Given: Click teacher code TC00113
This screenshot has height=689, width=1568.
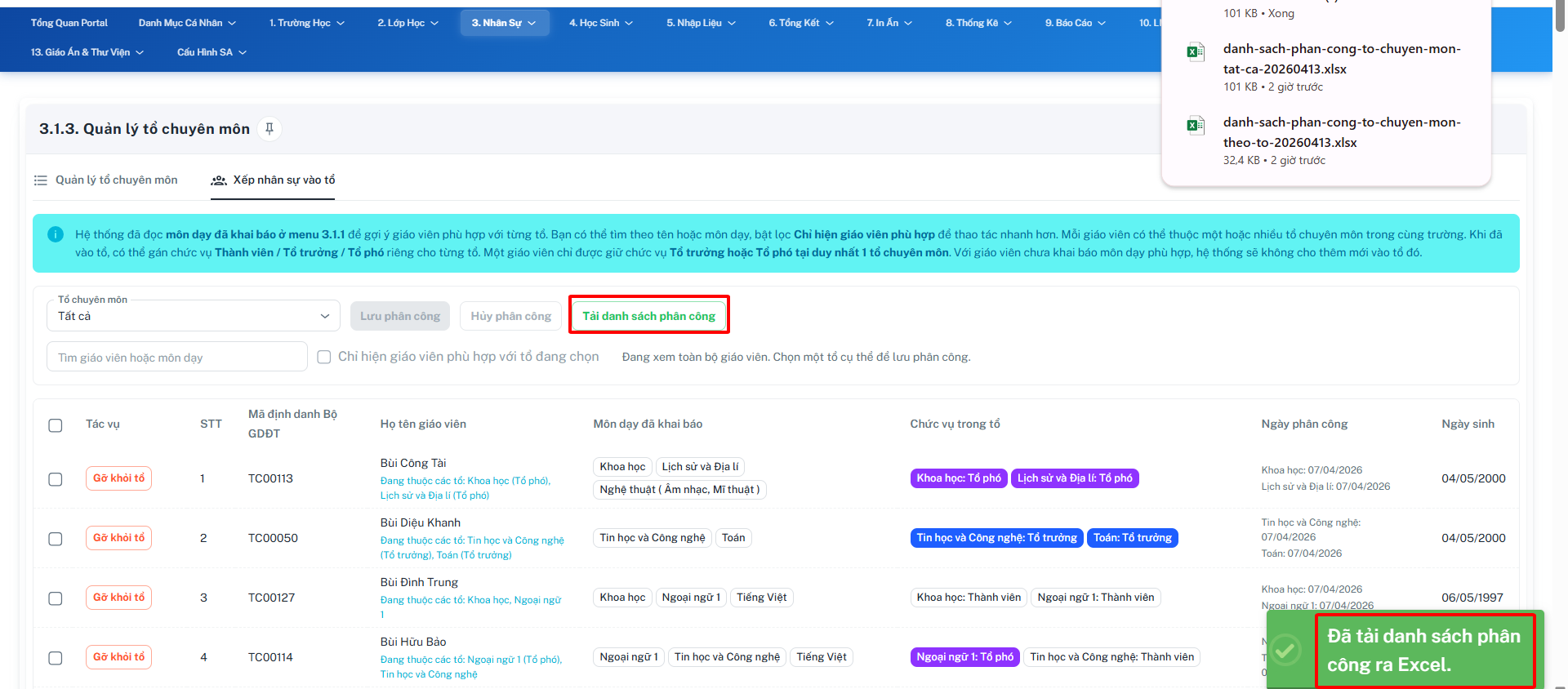Looking at the screenshot, I should [x=270, y=478].
